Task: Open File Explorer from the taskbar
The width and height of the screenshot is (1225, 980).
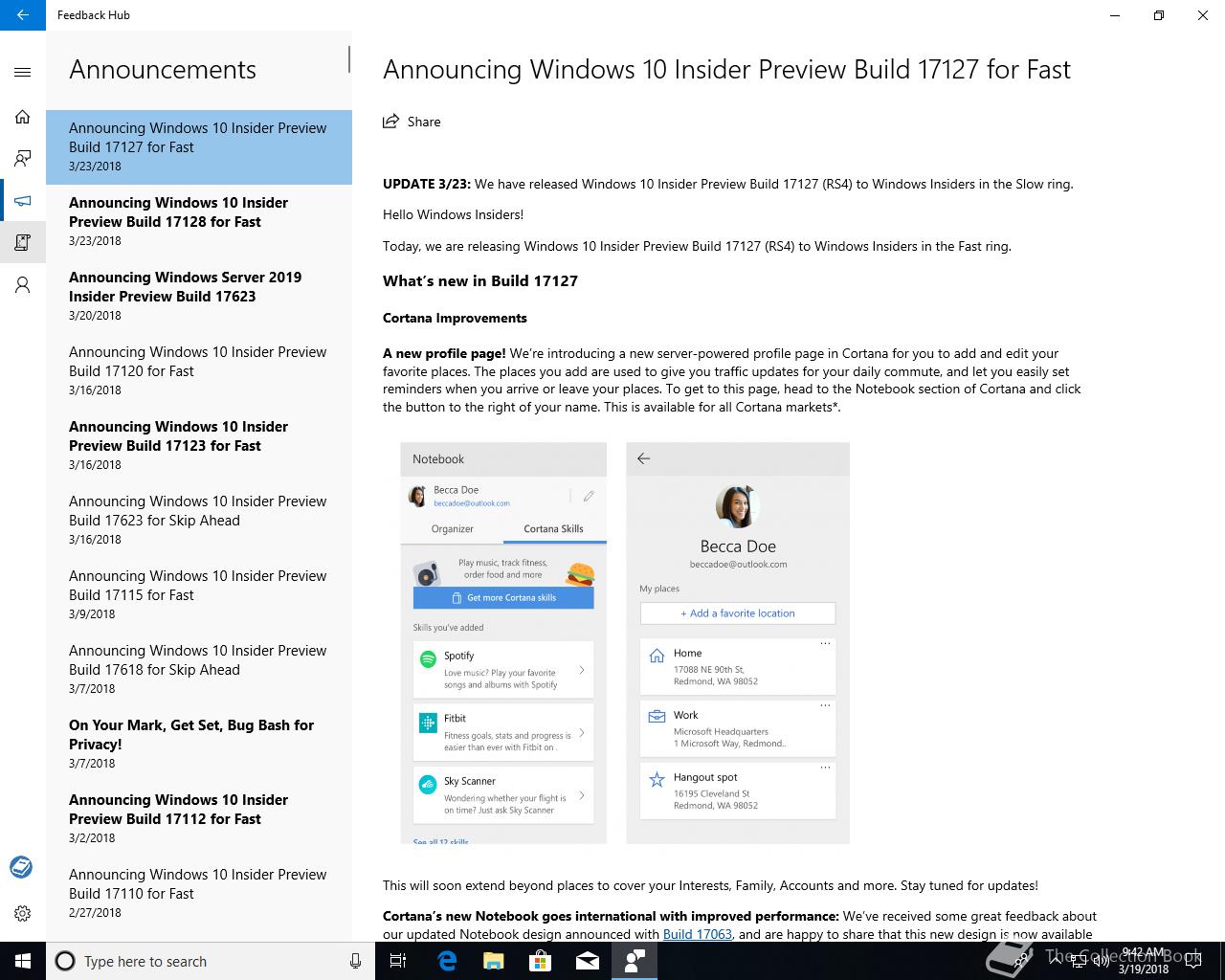Action: (493, 961)
